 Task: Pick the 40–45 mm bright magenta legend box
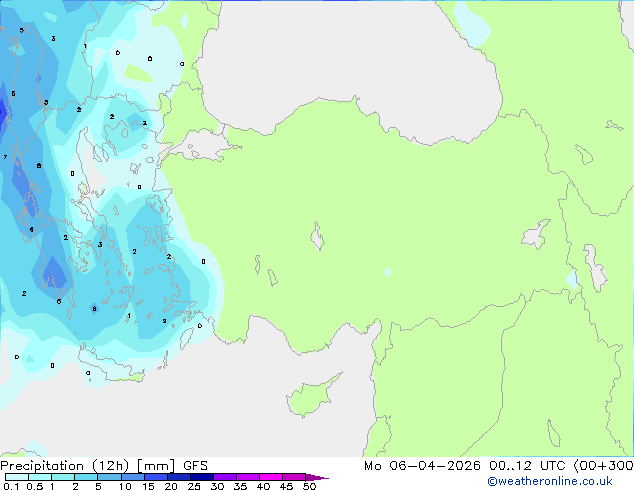click(x=271, y=477)
